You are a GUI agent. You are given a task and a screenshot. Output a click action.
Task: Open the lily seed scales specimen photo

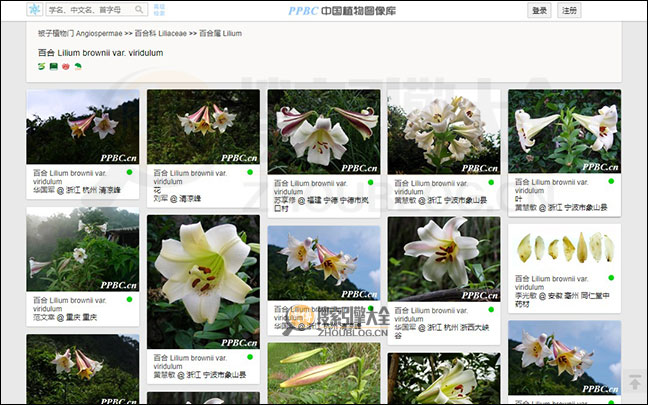click(x=564, y=249)
